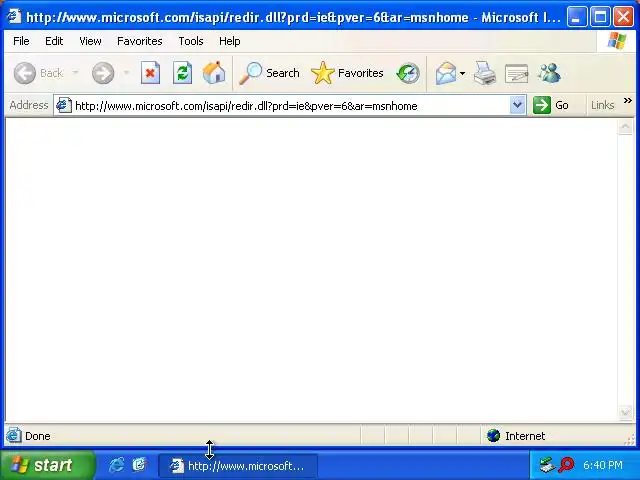Viewport: 640px width, 480px height.
Task: Click the Start button
Action: (47, 465)
